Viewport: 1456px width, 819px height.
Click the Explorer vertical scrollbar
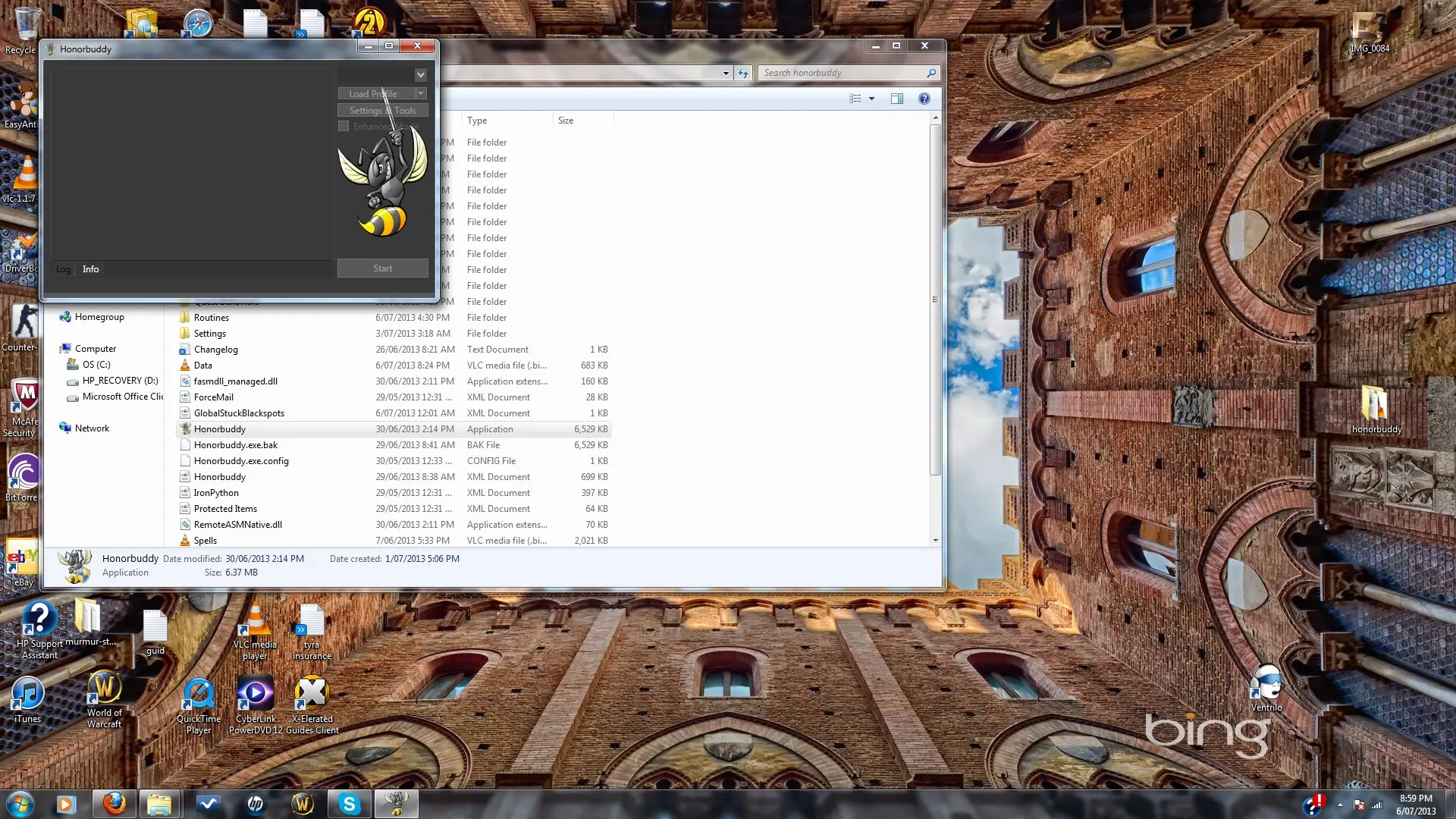coord(936,300)
